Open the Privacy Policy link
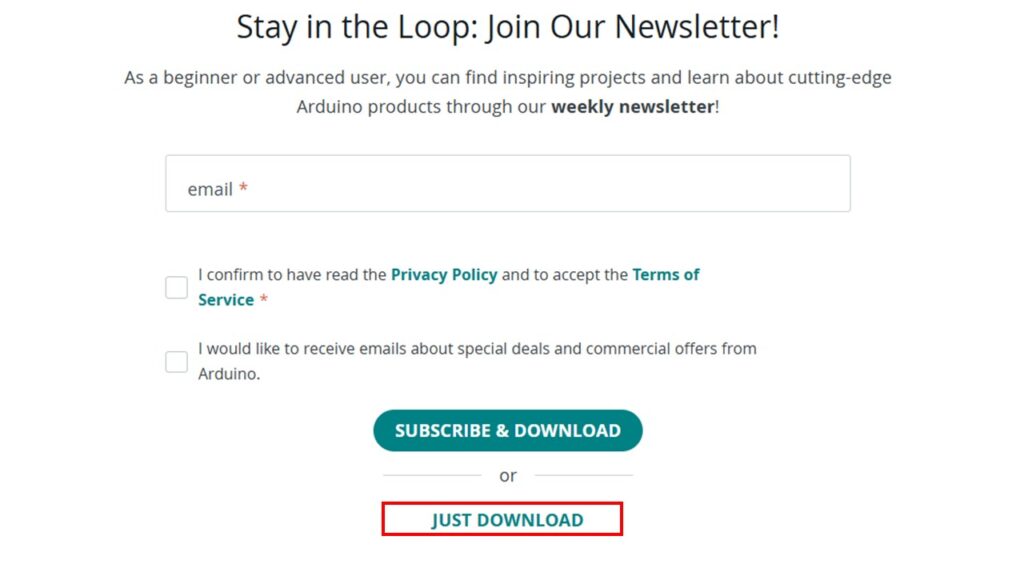This screenshot has width=1024, height=576. pos(444,275)
